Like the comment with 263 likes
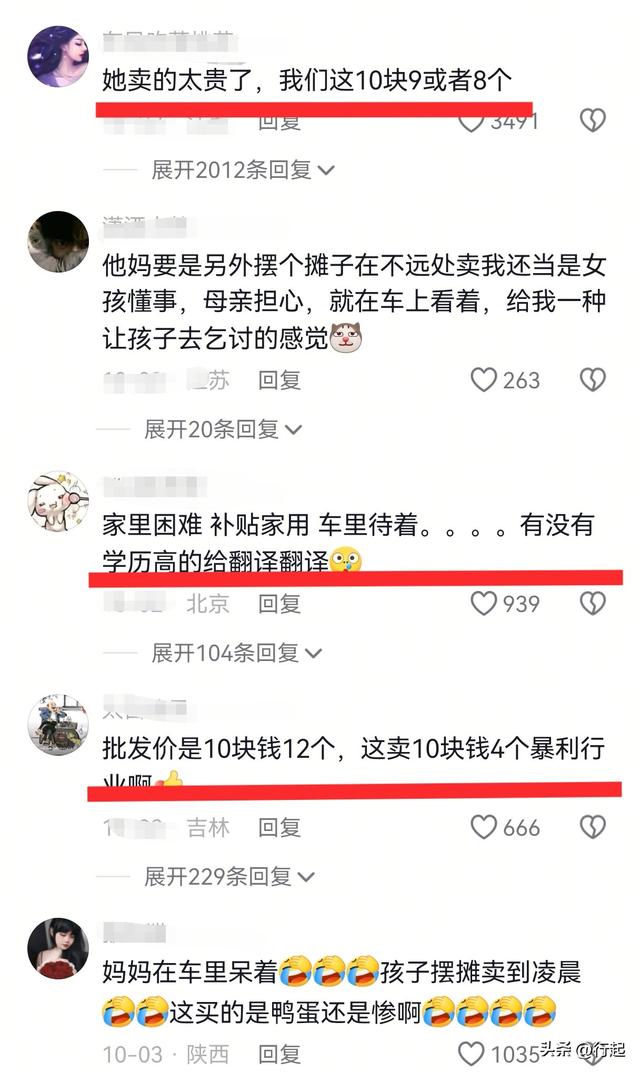The width and height of the screenshot is (640, 1072). [483, 379]
